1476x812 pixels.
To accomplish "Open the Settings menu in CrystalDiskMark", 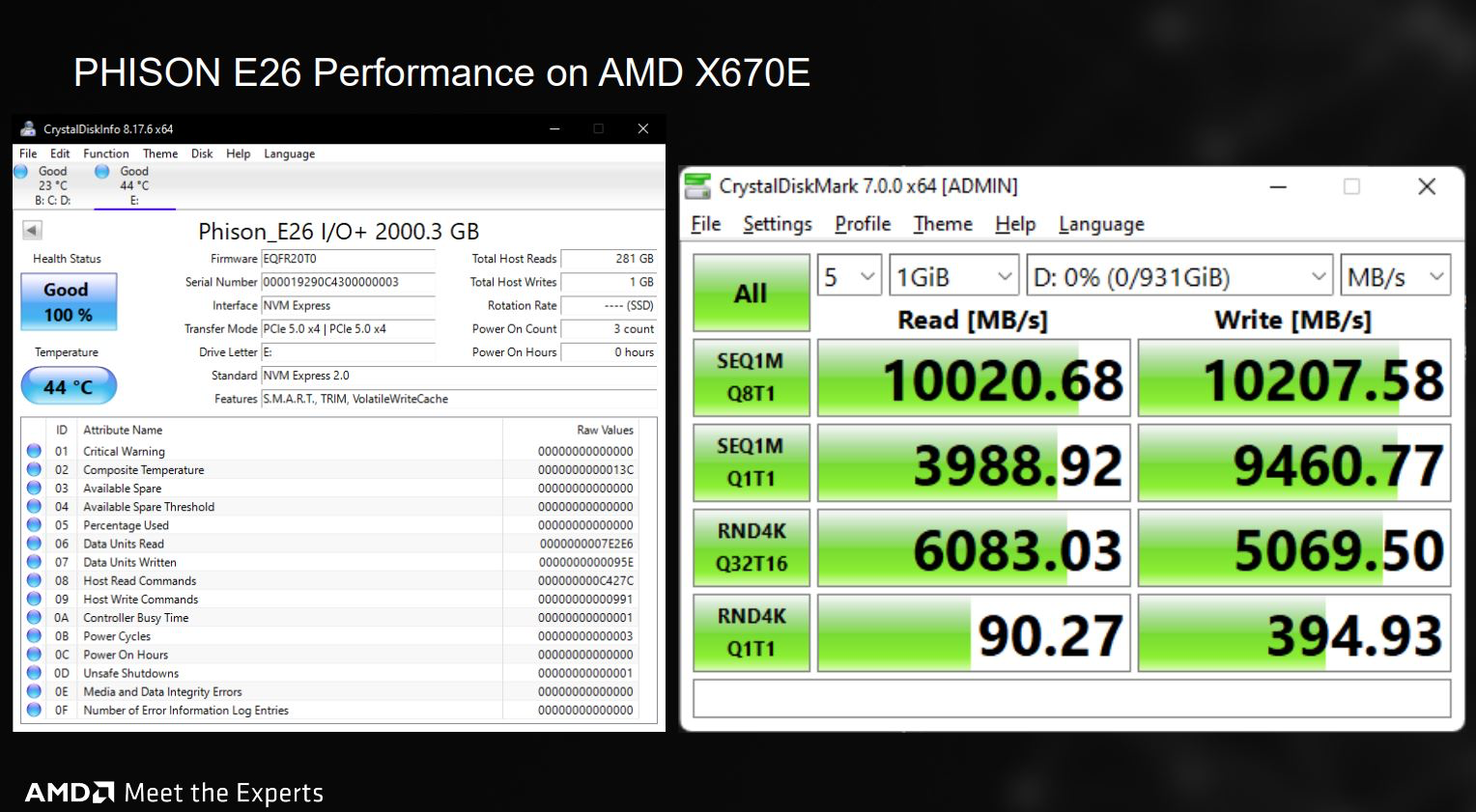I will (778, 224).
